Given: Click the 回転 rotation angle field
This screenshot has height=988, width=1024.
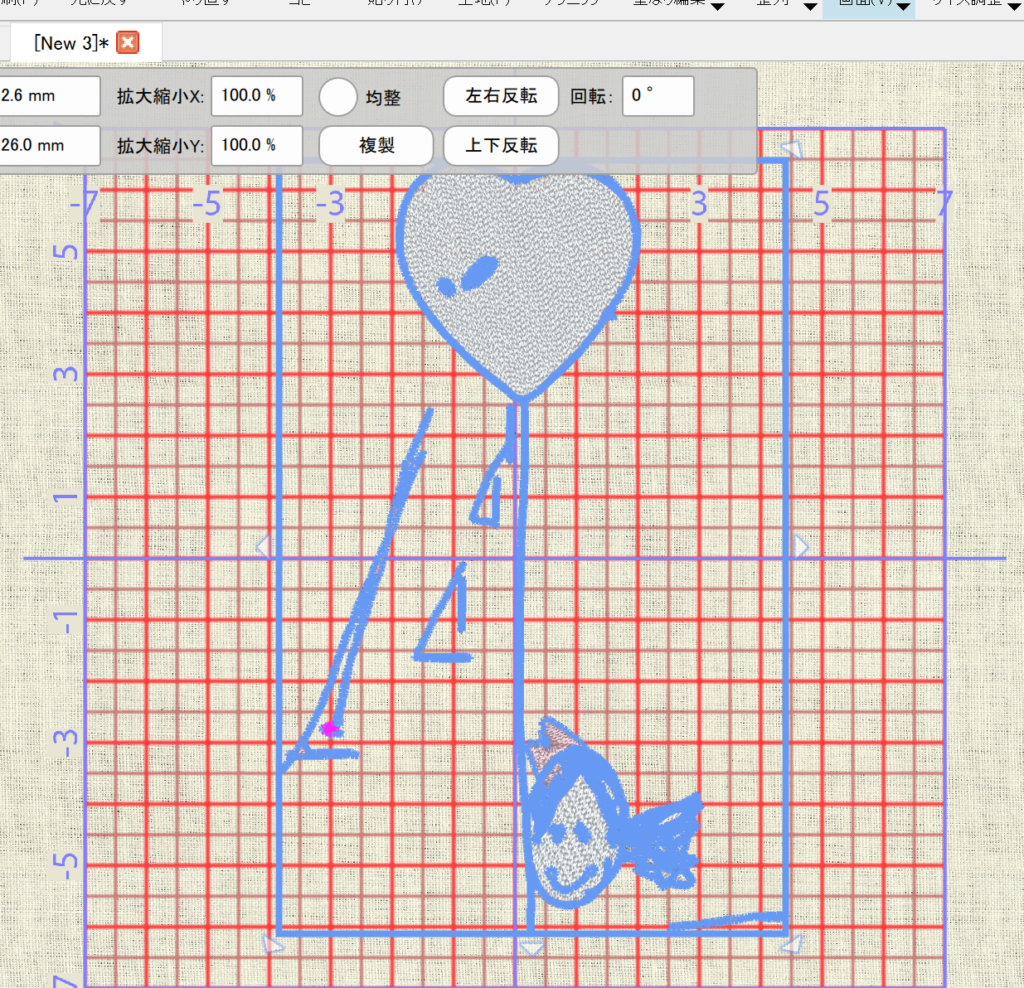Looking at the screenshot, I should 657,97.
